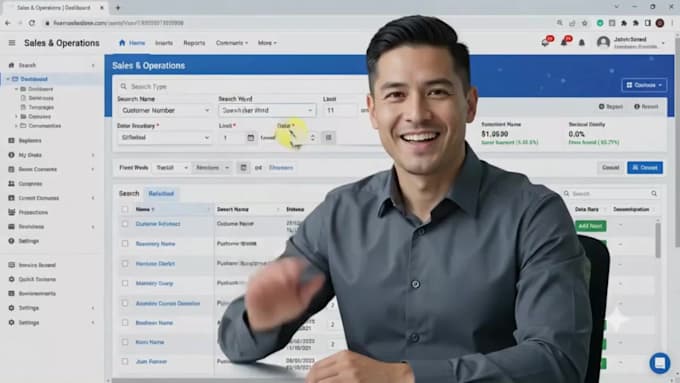Click the table's vertical scrollbar thumb

click(658, 241)
